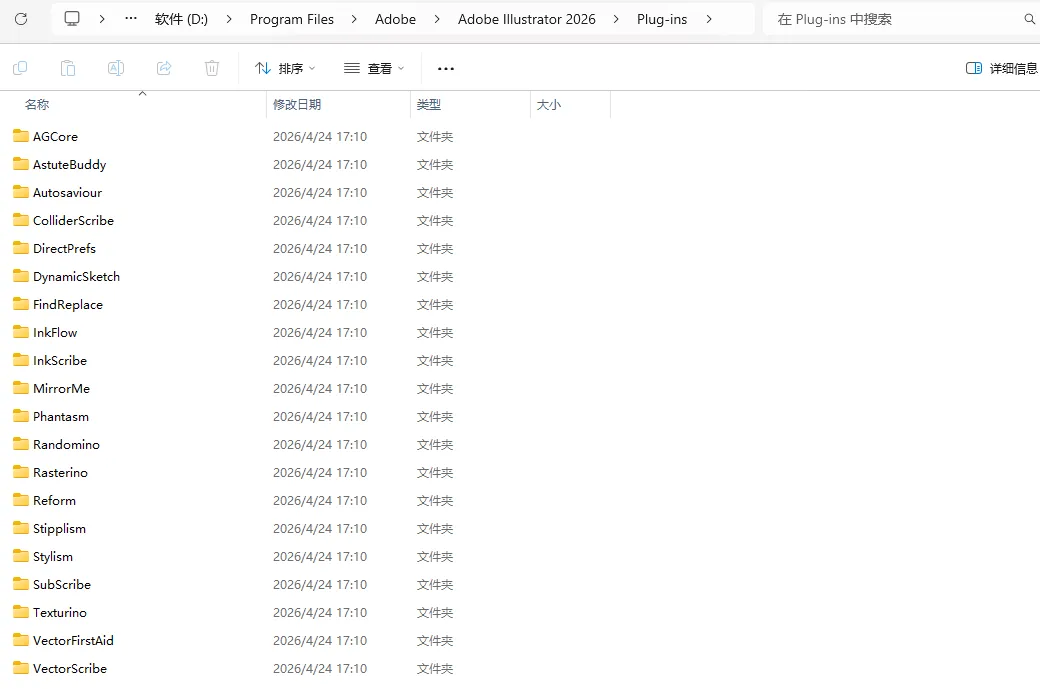The height and width of the screenshot is (689, 1040).
Task: Go to Adobe breadcrumb folder
Action: 395,19
